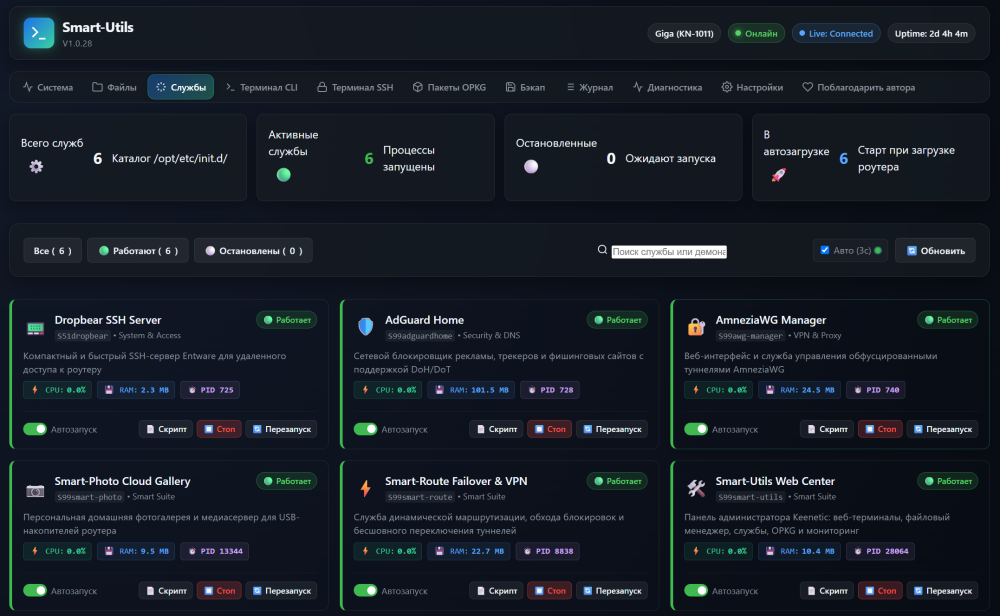1000x616 pixels.
Task: Click the Live: Connected indicator pill
Action: 836,33
